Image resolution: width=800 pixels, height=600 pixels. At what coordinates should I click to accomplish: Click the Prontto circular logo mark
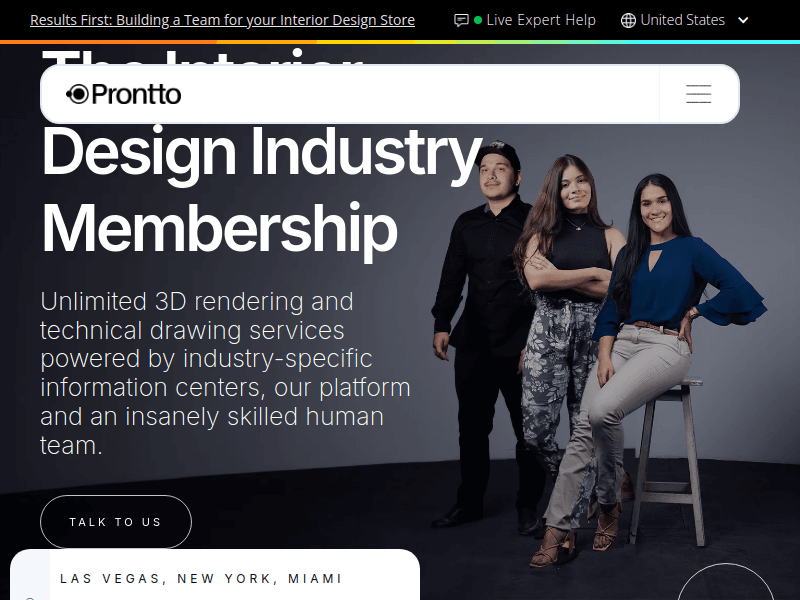78,94
